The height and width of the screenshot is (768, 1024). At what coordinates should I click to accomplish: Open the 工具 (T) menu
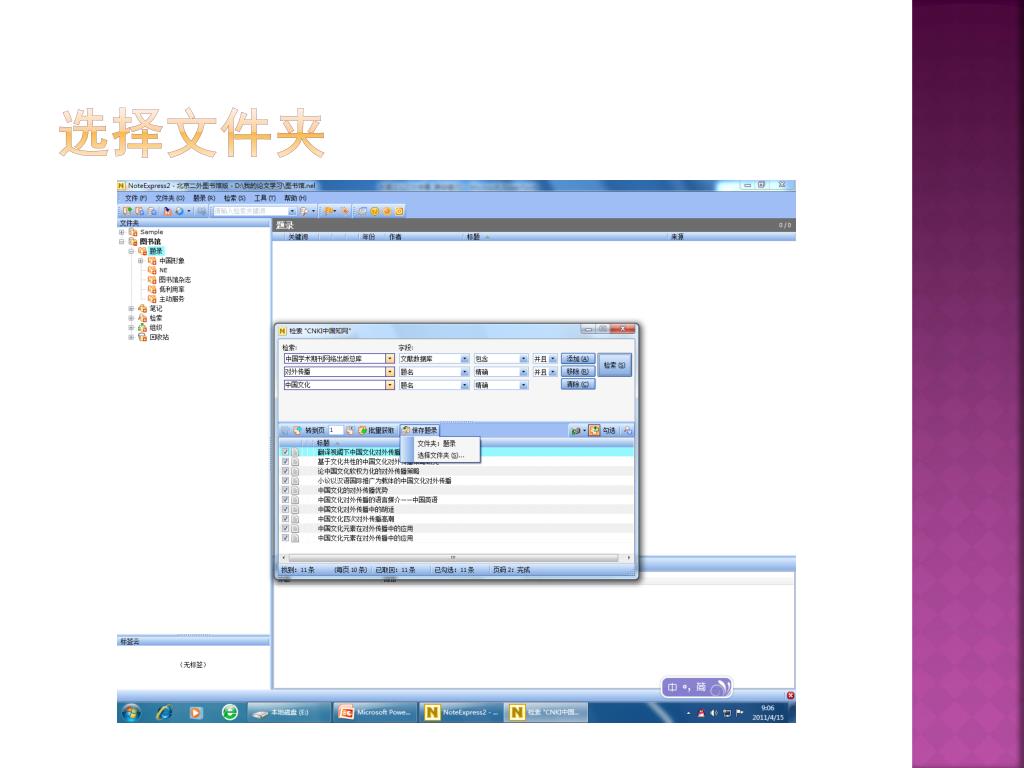pyautogui.click(x=264, y=198)
